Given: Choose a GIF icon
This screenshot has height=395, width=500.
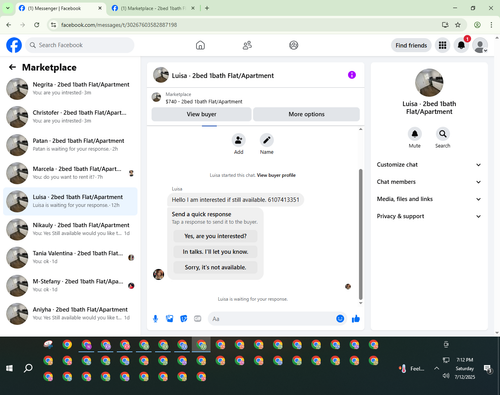Looking at the screenshot, I should (198, 319).
